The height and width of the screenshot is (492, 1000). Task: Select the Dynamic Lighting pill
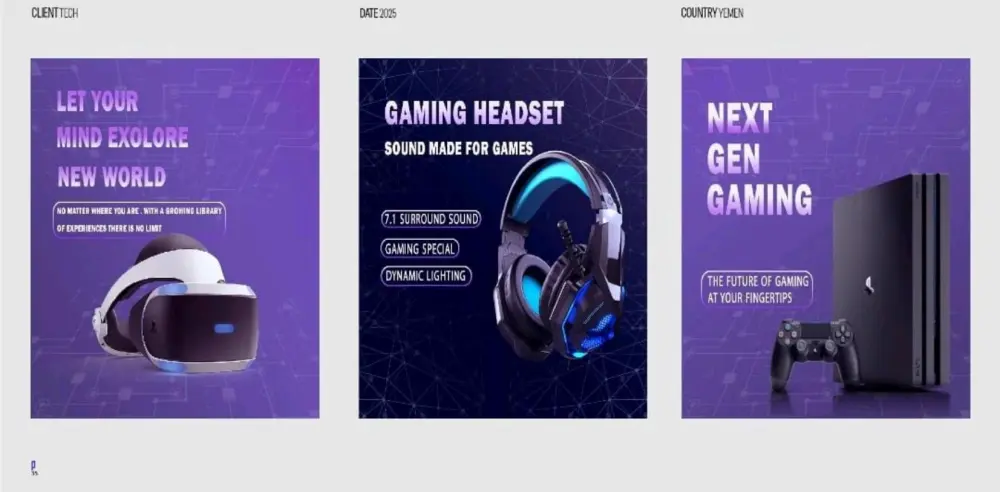click(425, 276)
